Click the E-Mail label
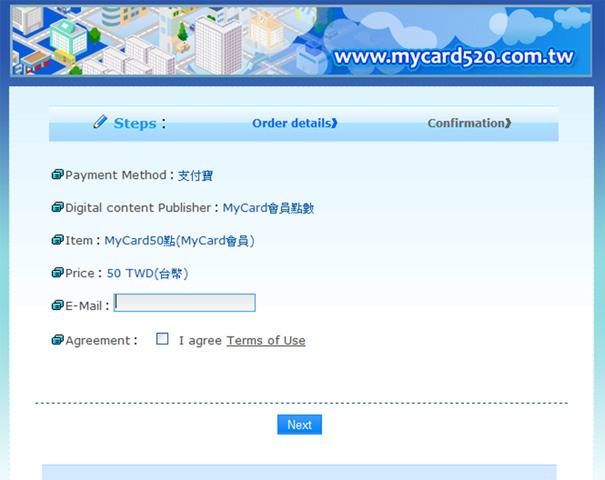Screen dimensions: 605x480 point(84,306)
